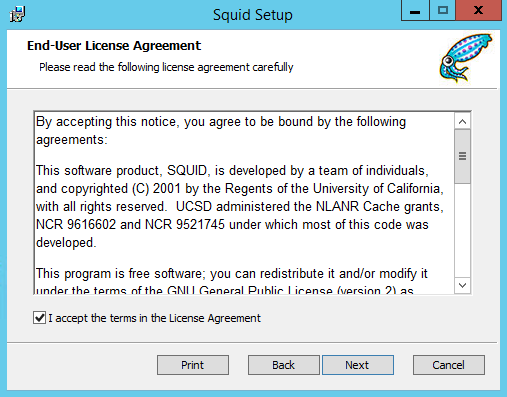
Task: Maximize the Squid Setup window
Action: (x=442, y=11)
